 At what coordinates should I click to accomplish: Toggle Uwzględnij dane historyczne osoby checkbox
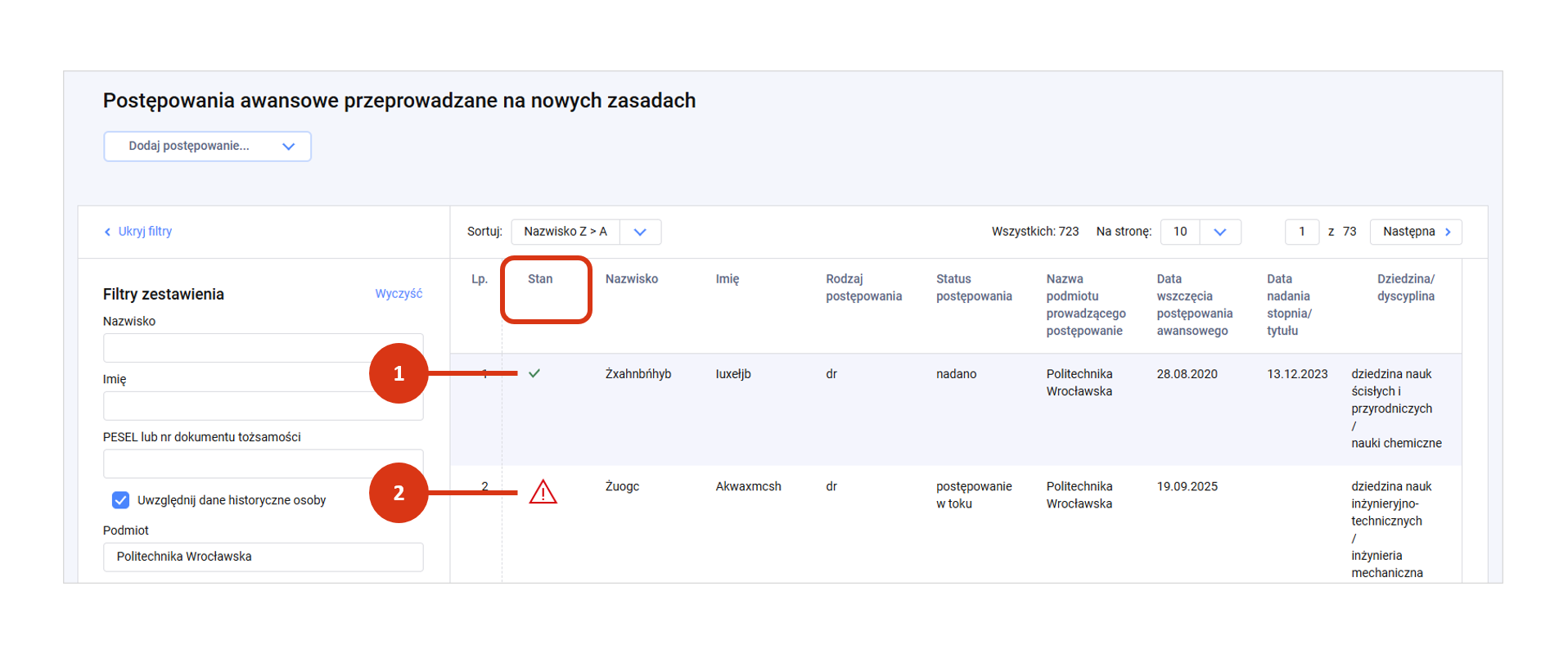pos(120,500)
